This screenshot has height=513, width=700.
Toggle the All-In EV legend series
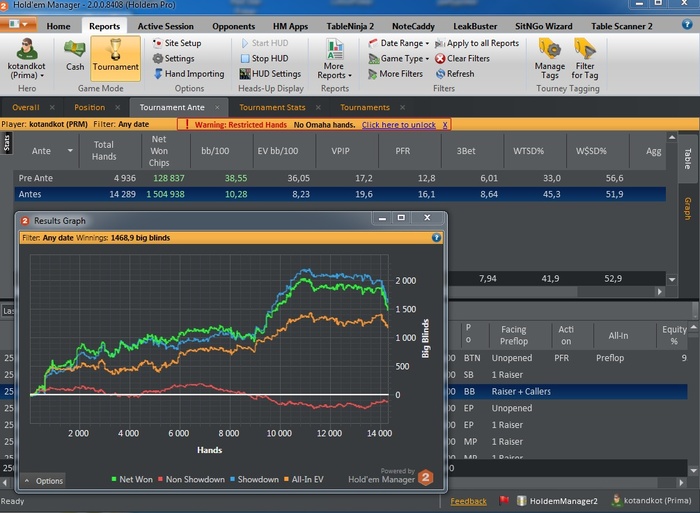tap(303, 479)
